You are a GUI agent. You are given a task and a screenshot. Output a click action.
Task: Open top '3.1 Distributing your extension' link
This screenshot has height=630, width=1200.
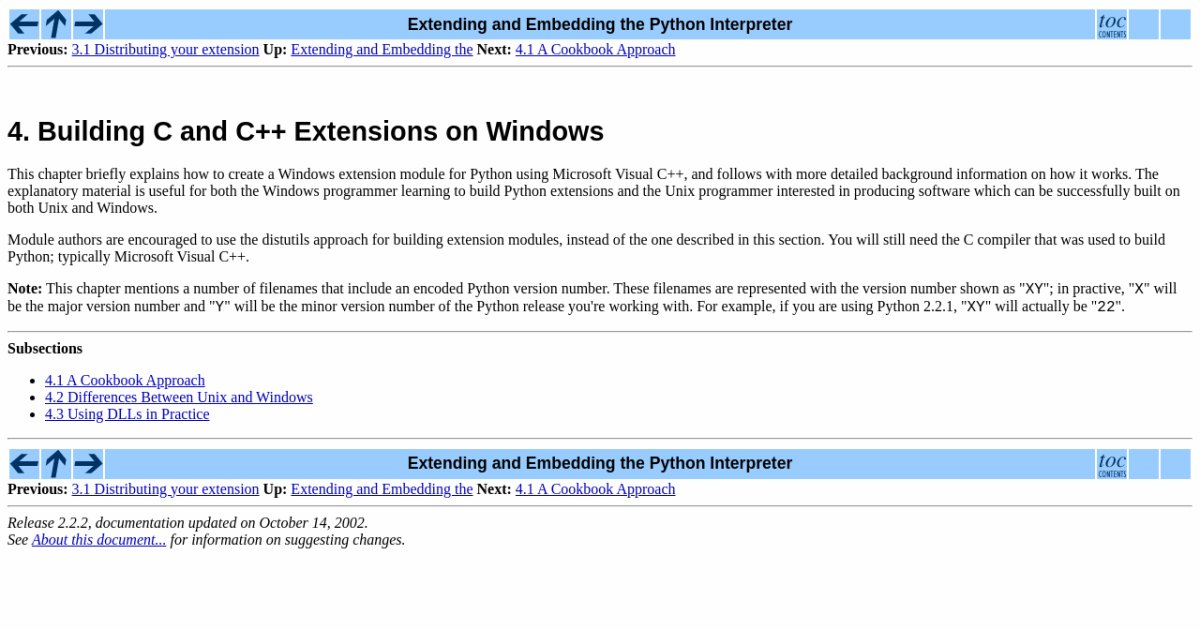point(165,50)
